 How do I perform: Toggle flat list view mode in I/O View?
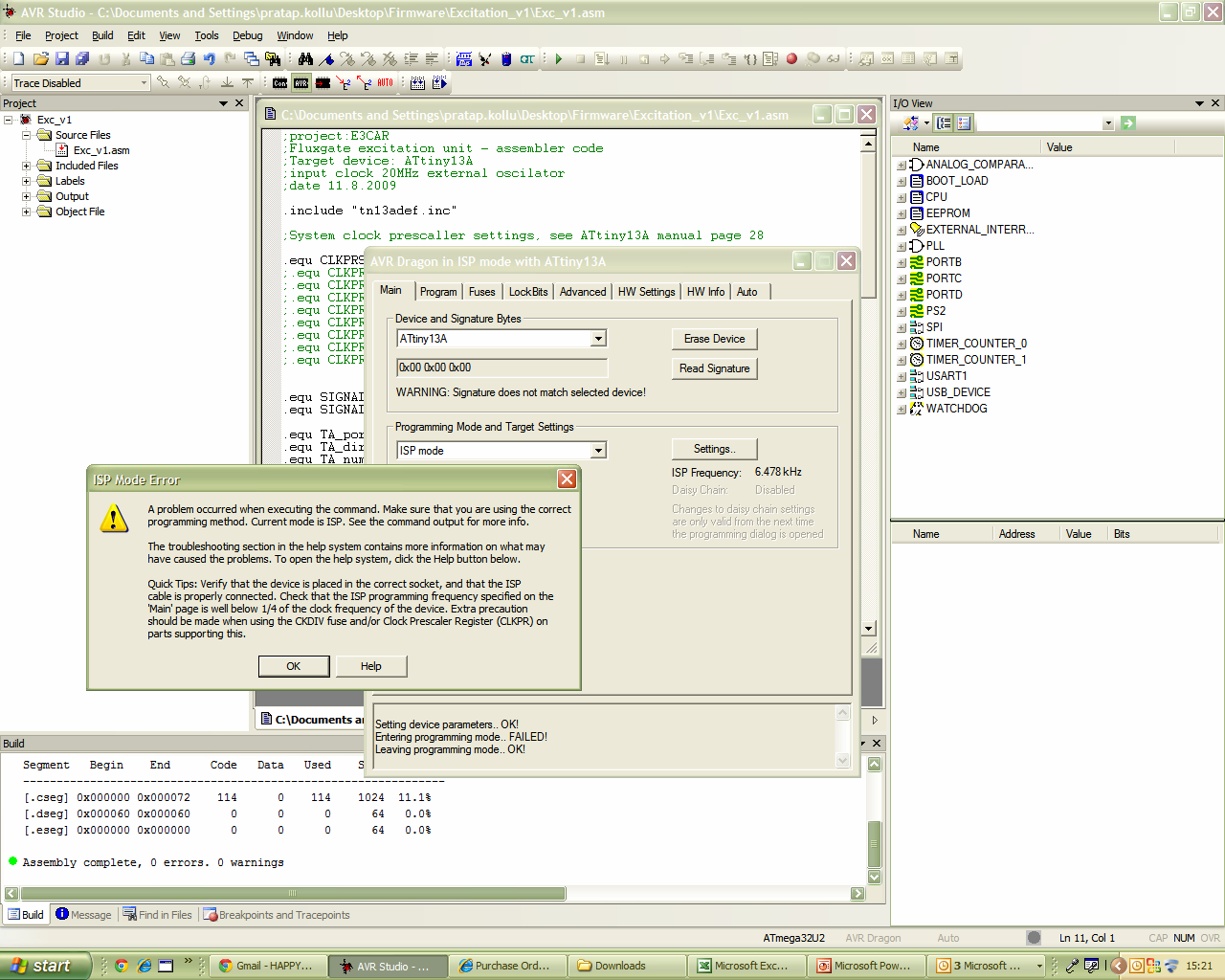[x=964, y=123]
